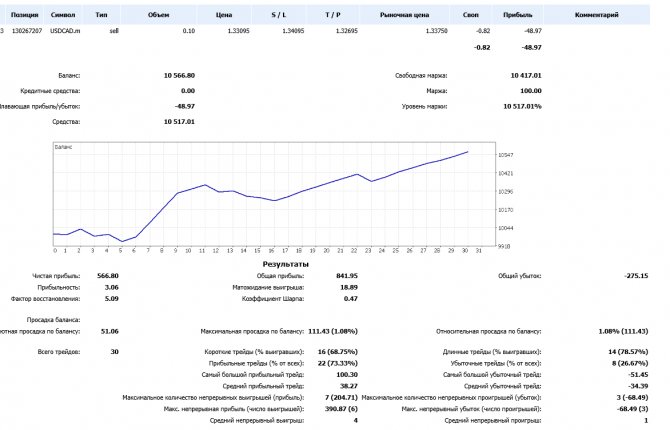
Task: Click the stop loss value 1.34095
Action: click(293, 31)
